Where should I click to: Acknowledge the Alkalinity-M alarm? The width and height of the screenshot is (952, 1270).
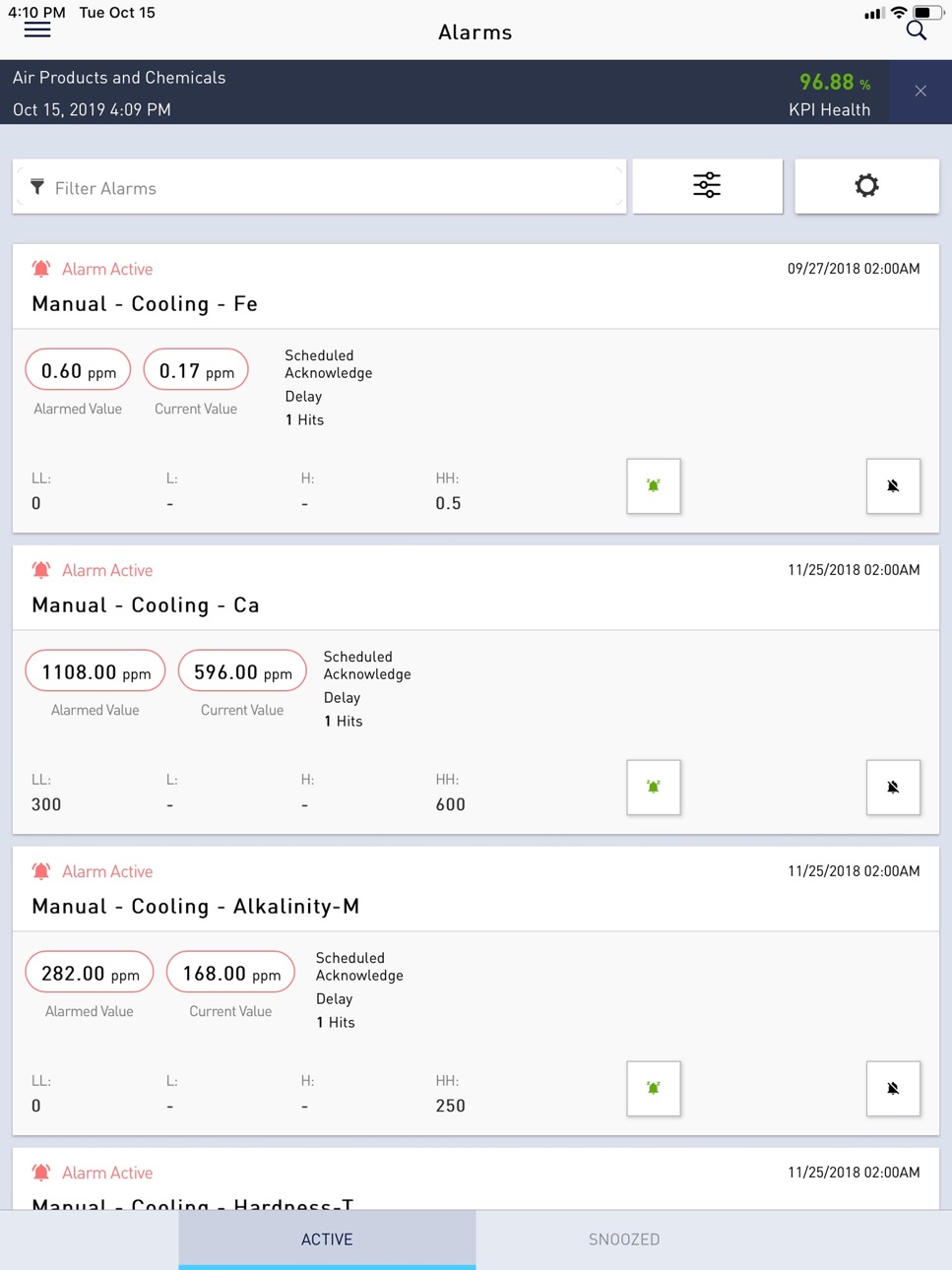654,1088
